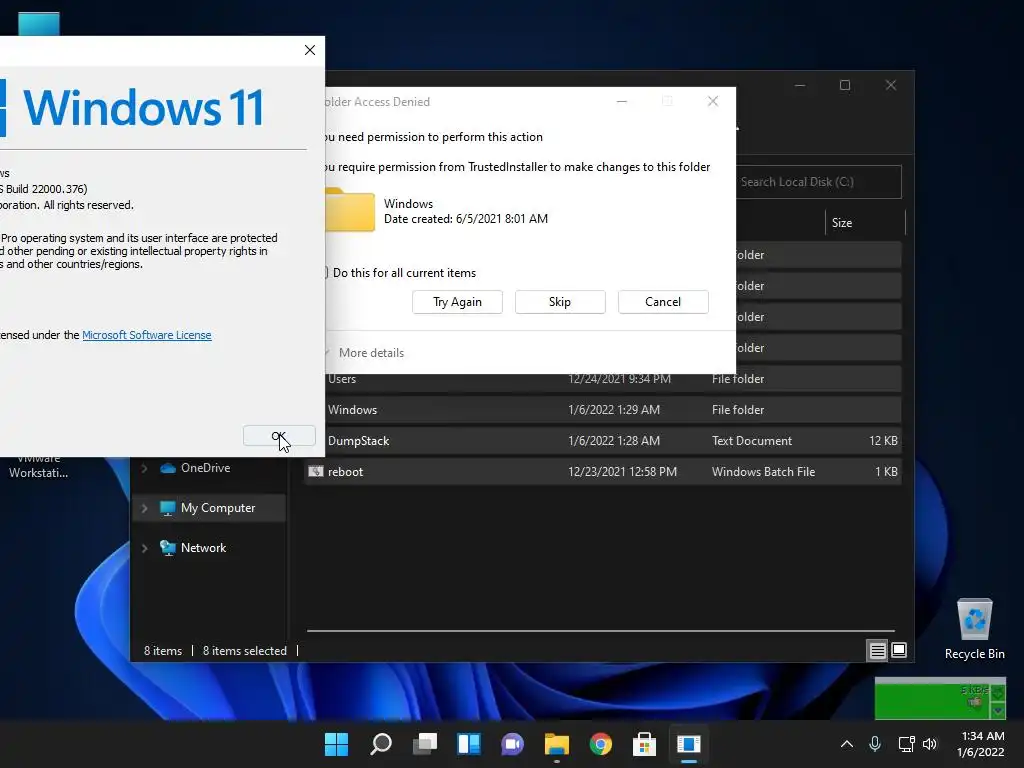Click reboot's Windows Batch File type cell
The image size is (1024, 768).
tap(763, 472)
